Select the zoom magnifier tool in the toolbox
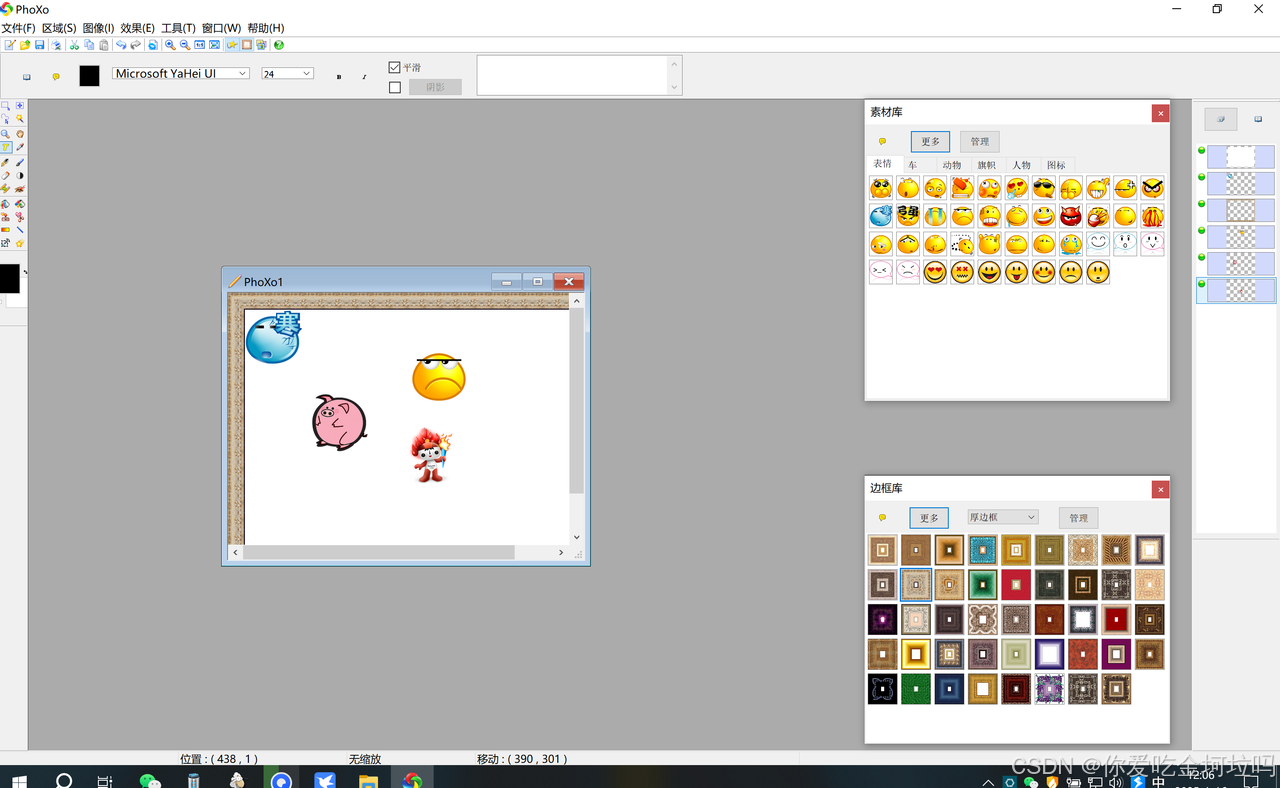 (5, 133)
